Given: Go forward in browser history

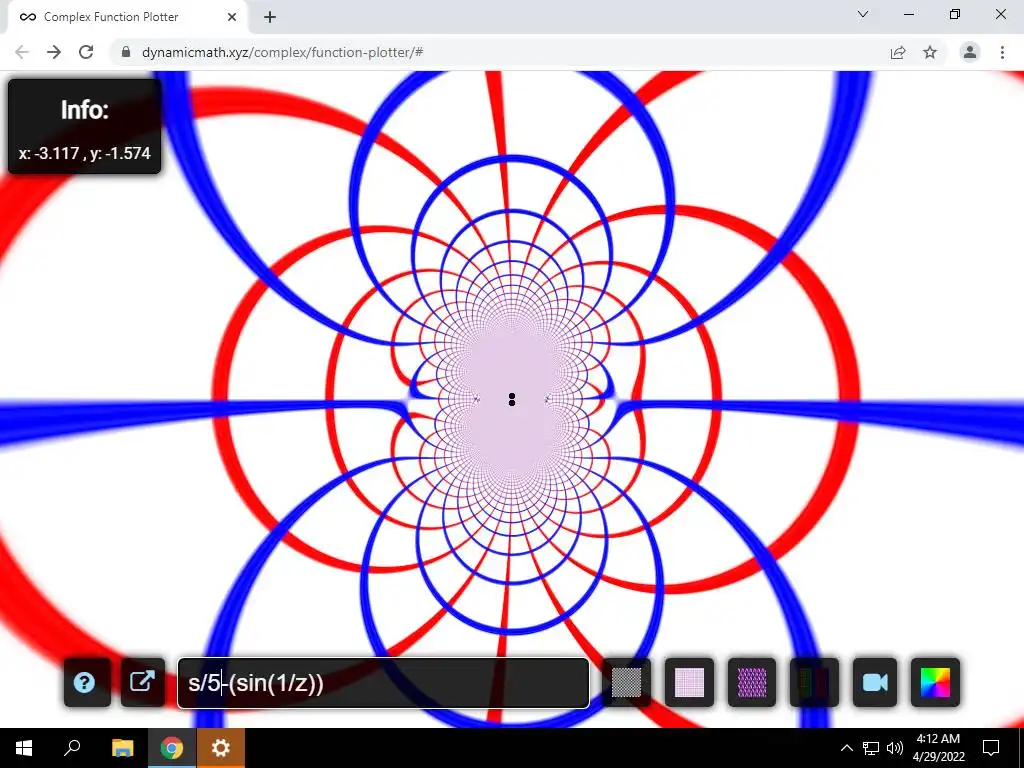Looking at the screenshot, I should [x=54, y=52].
